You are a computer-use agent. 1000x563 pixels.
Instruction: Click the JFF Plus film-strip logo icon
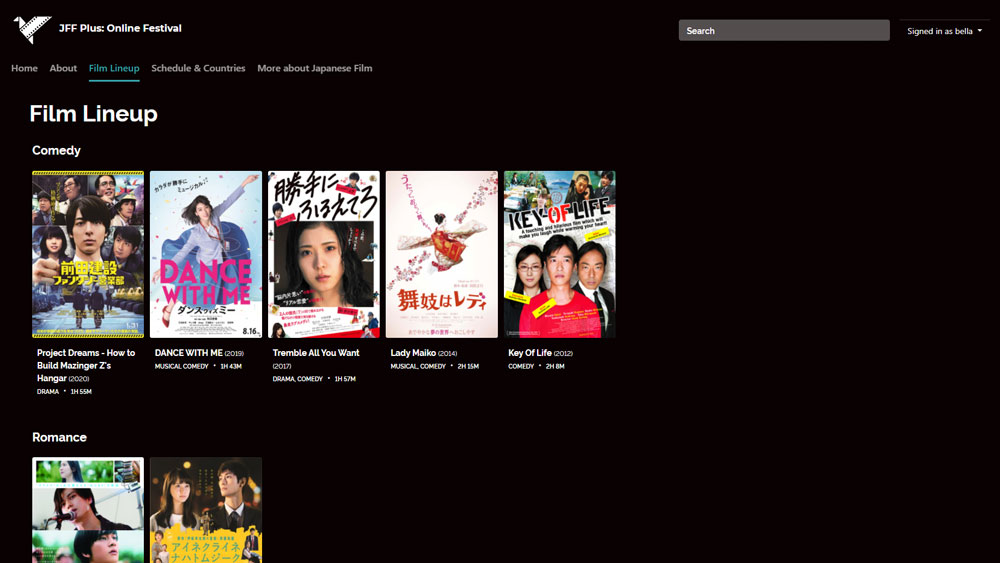coord(32,29)
